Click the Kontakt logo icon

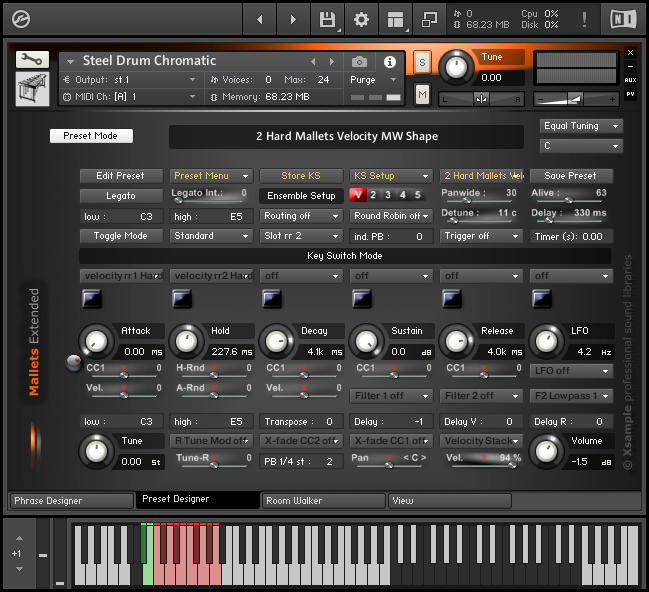click(21, 19)
